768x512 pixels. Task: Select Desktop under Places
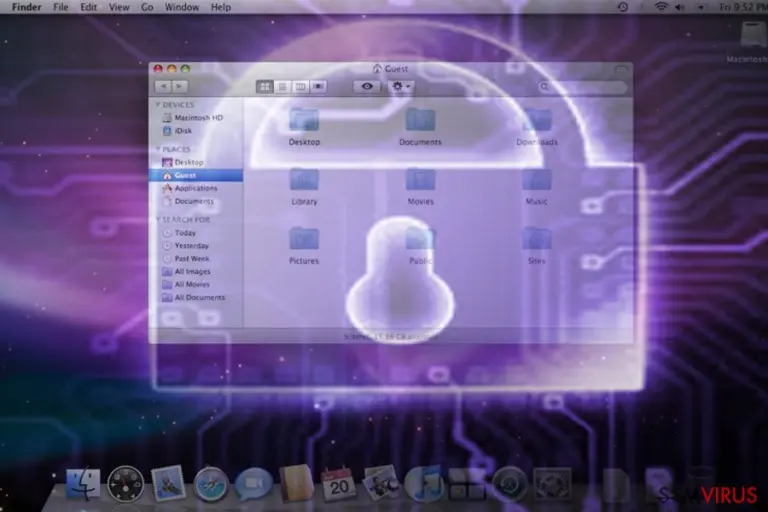(196, 162)
